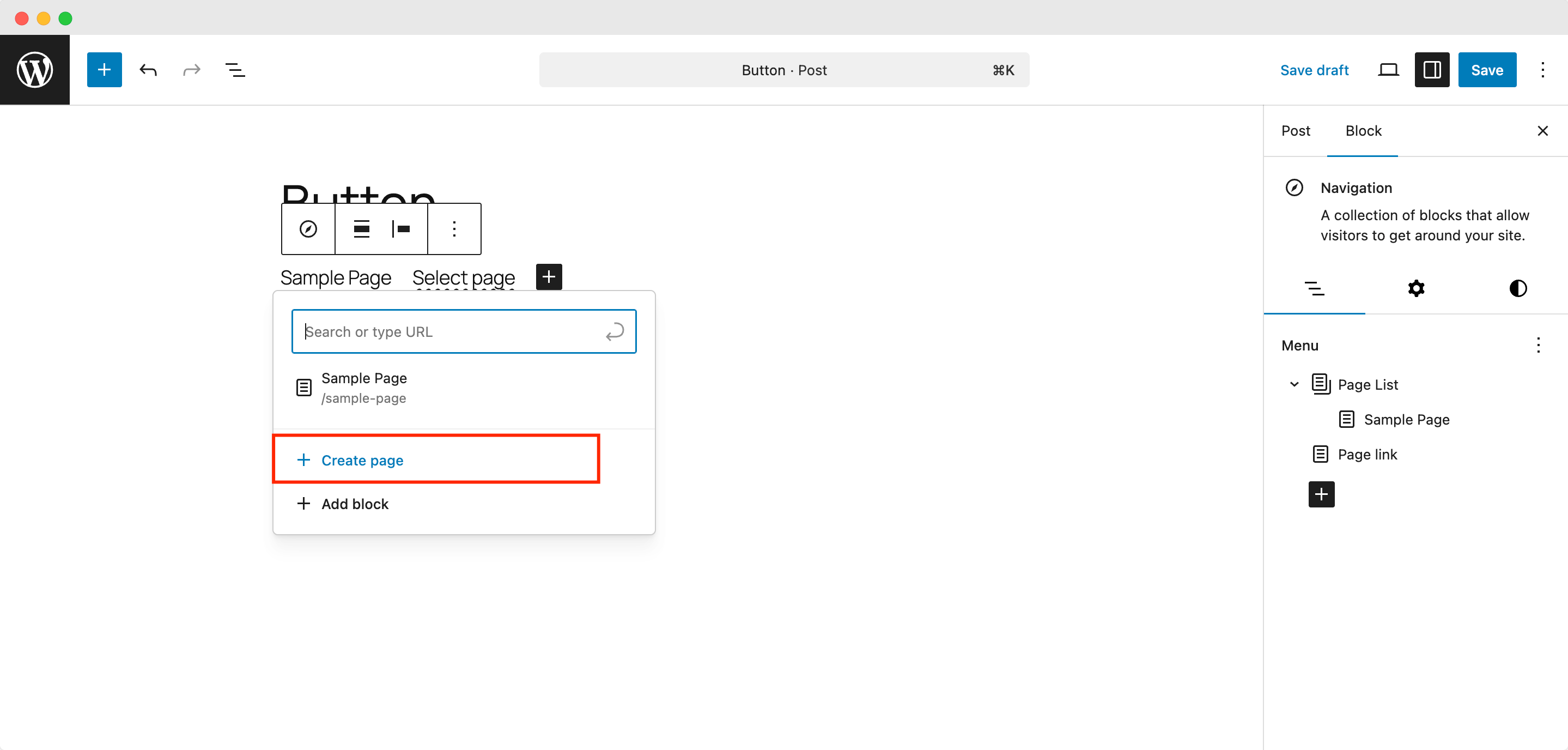Switch to the Block tab

click(1363, 131)
